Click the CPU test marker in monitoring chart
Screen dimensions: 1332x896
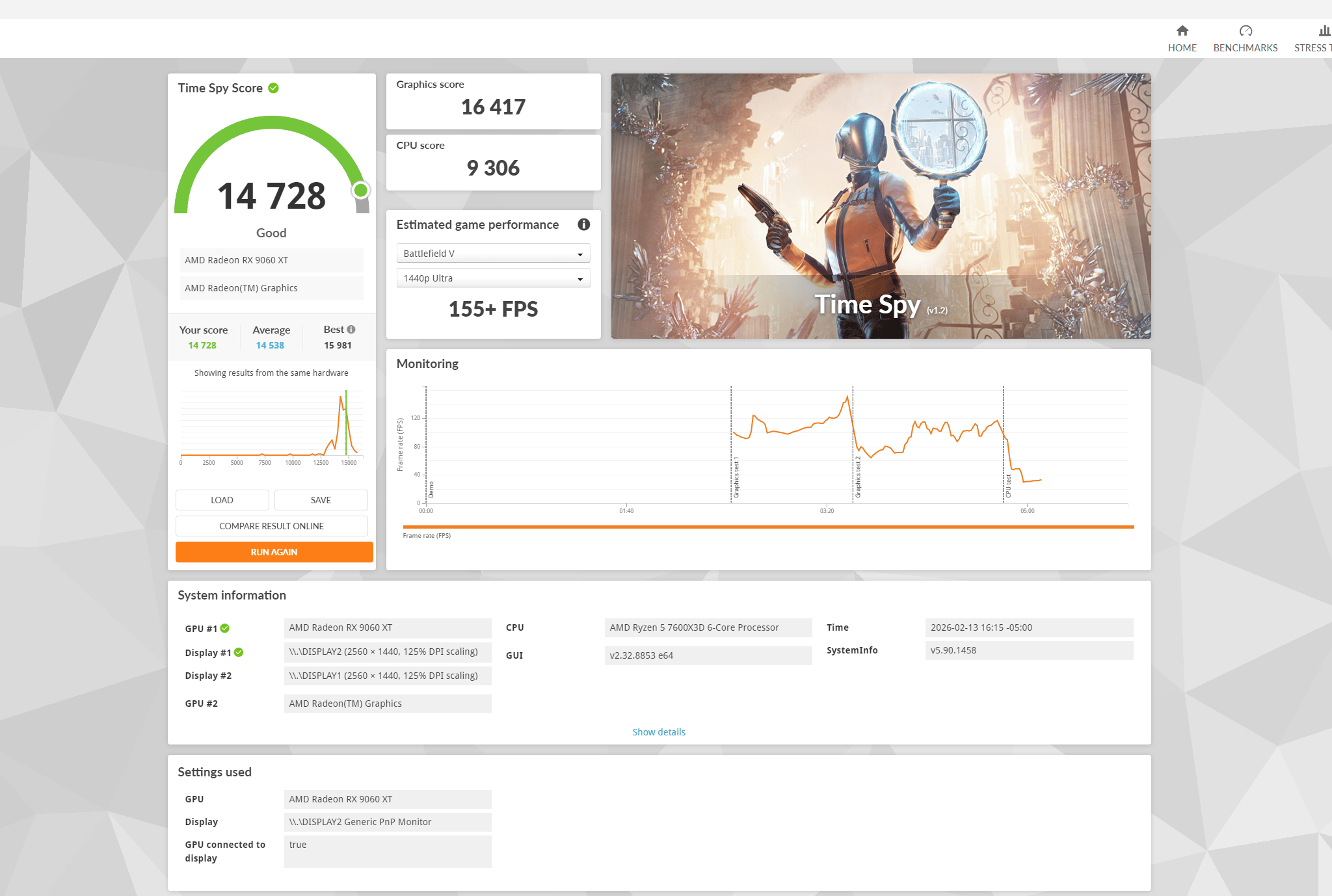pos(1008,486)
